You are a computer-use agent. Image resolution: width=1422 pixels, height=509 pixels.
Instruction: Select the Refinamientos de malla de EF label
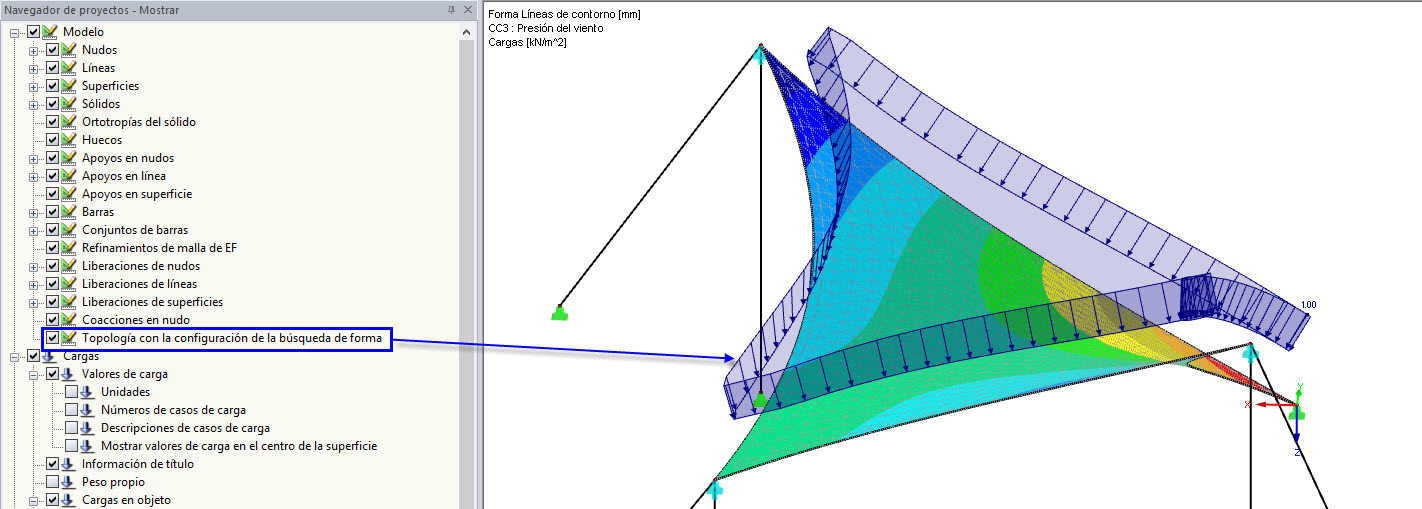(x=159, y=248)
